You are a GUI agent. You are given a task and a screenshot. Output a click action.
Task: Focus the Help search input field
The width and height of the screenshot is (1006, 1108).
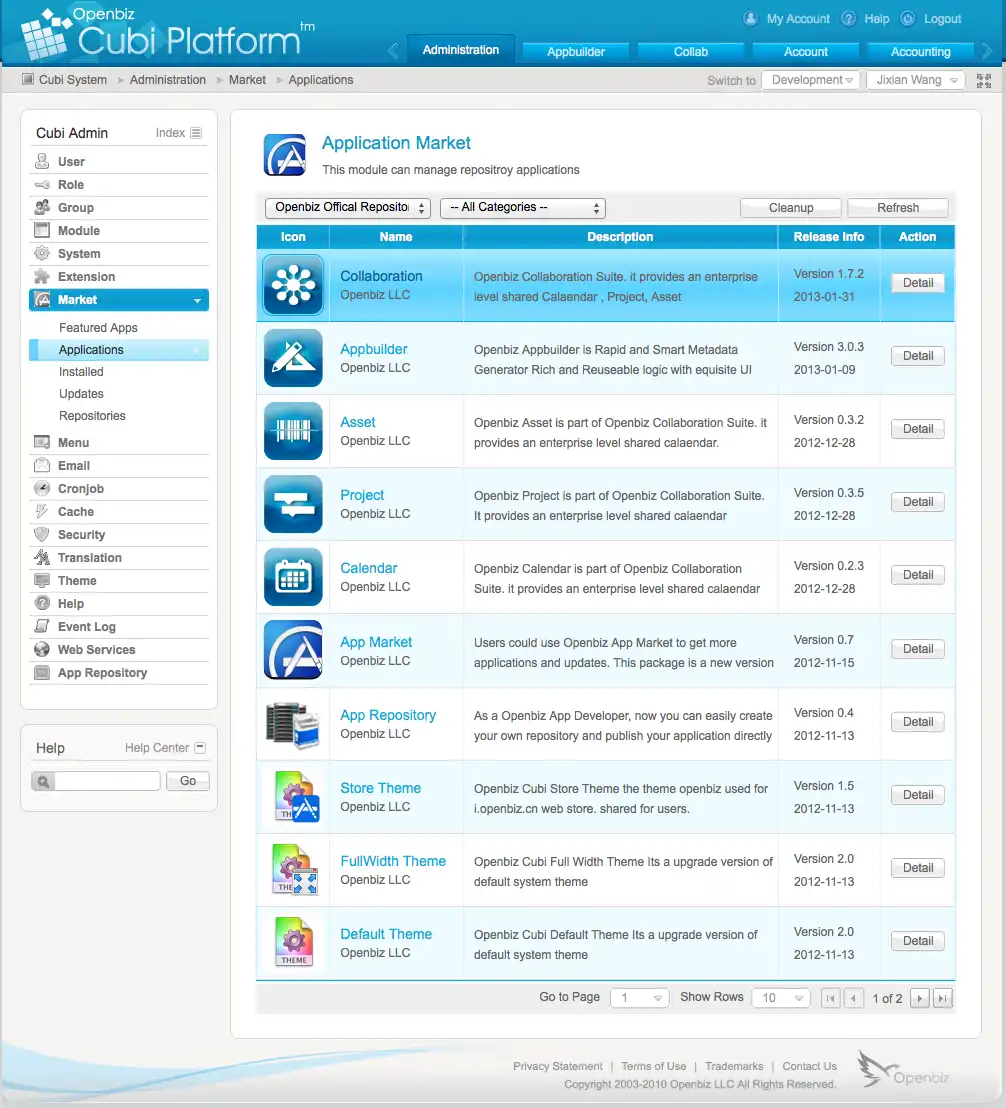pos(107,781)
